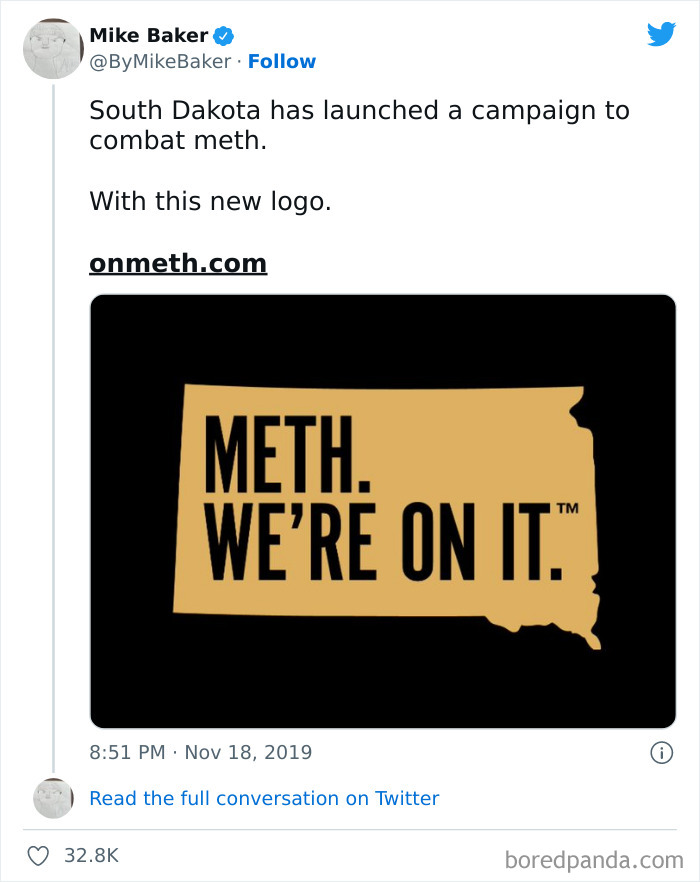Click the "With this new logo." line

[210, 201]
